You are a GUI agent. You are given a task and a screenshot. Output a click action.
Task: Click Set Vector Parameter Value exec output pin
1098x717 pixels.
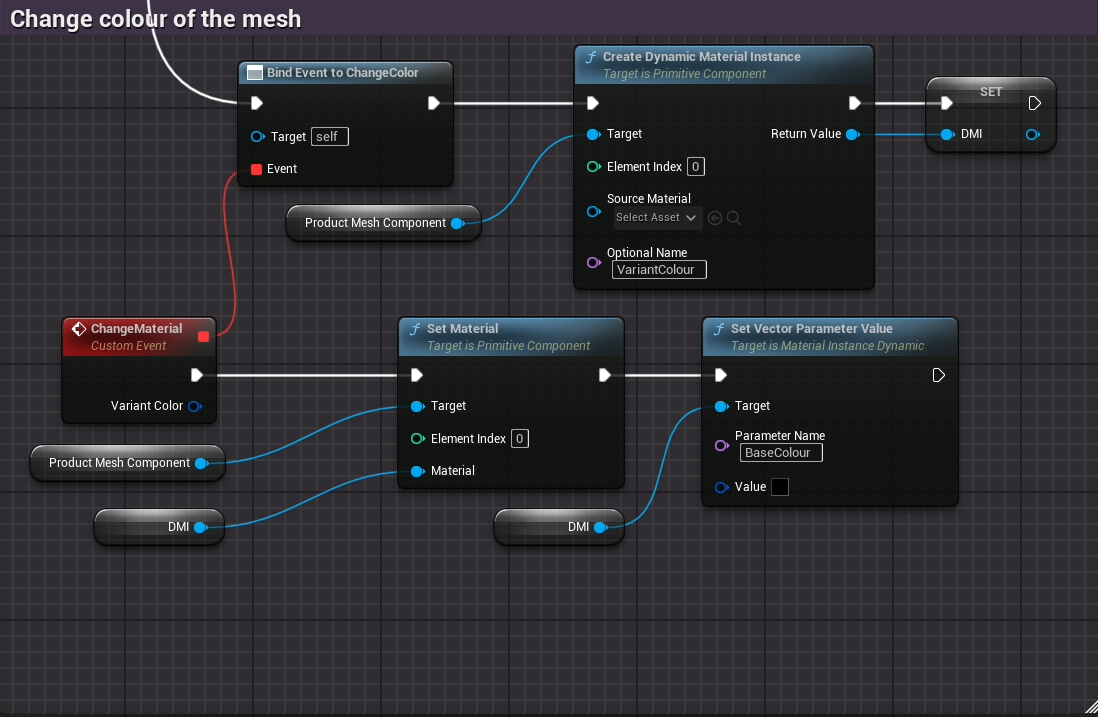point(938,375)
